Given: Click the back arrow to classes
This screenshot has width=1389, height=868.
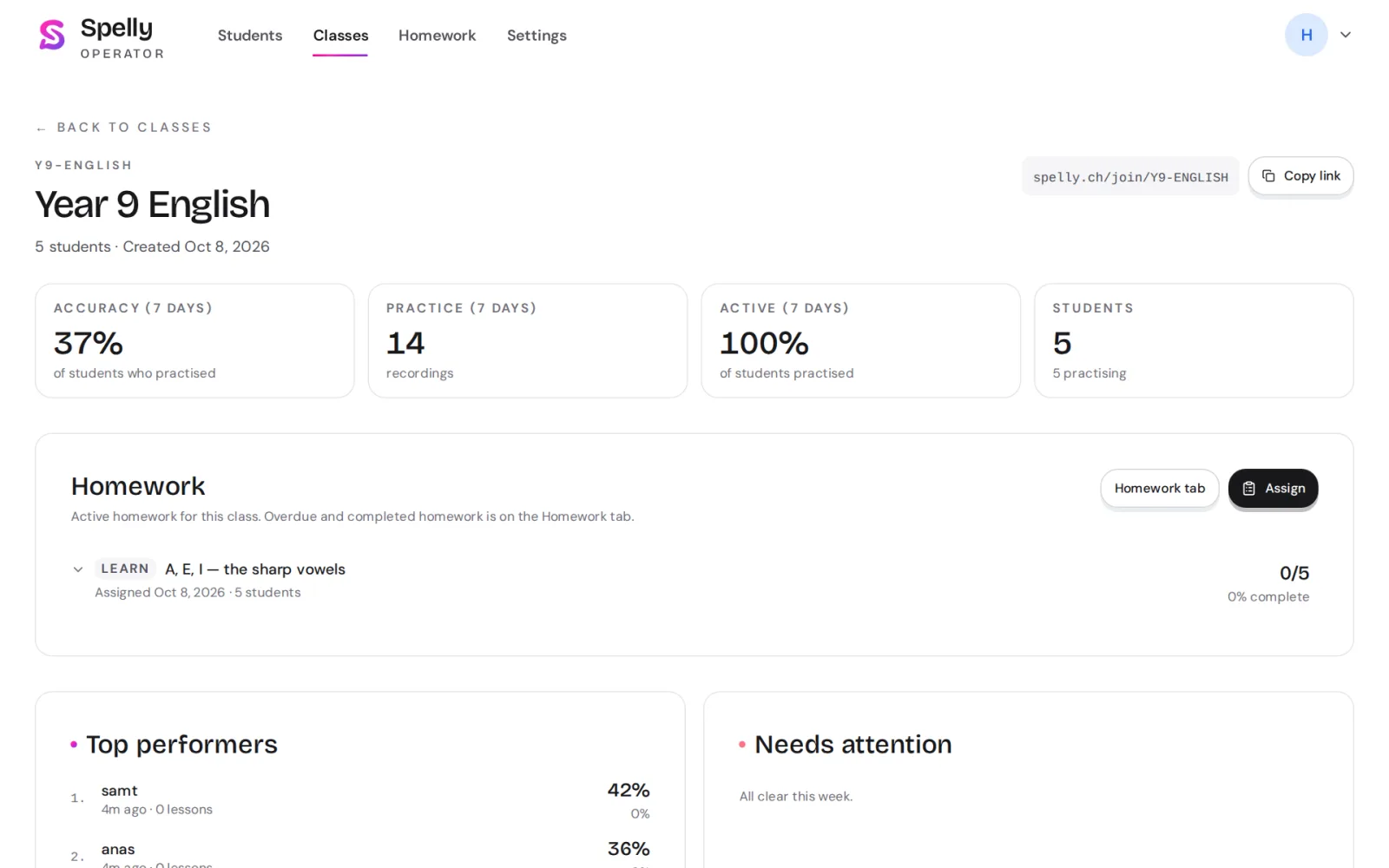Looking at the screenshot, I should tap(41, 128).
